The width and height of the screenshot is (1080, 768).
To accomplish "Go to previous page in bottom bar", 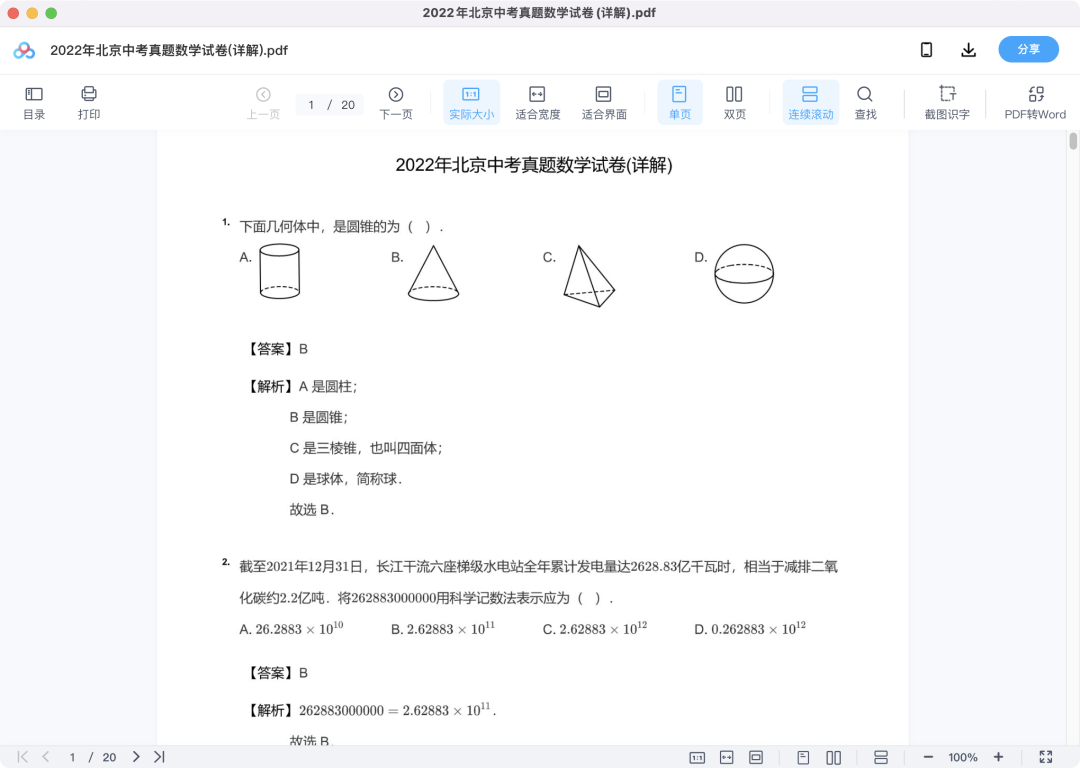I will [45, 757].
